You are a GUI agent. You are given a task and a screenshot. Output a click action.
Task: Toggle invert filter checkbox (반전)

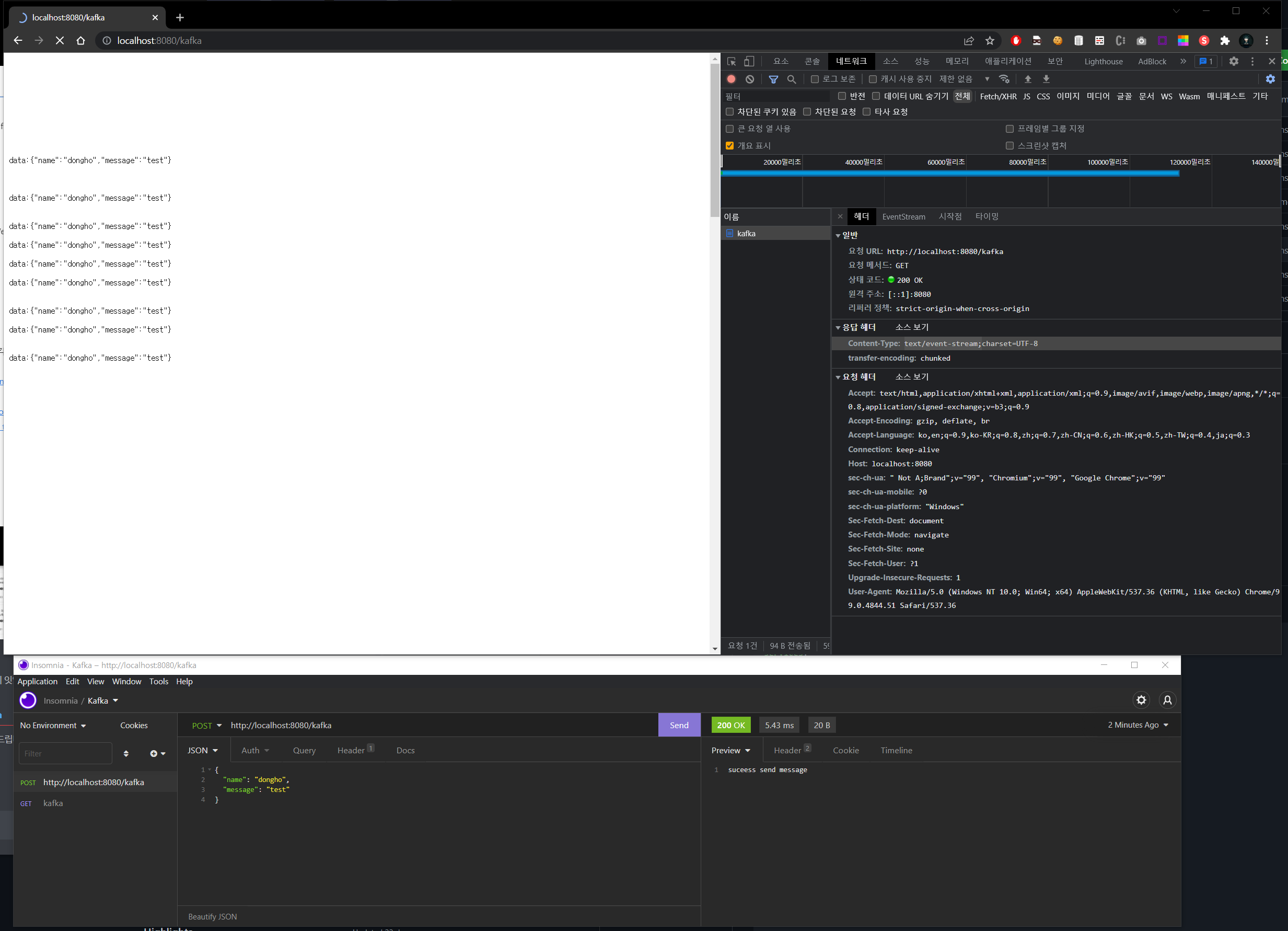pos(842,96)
